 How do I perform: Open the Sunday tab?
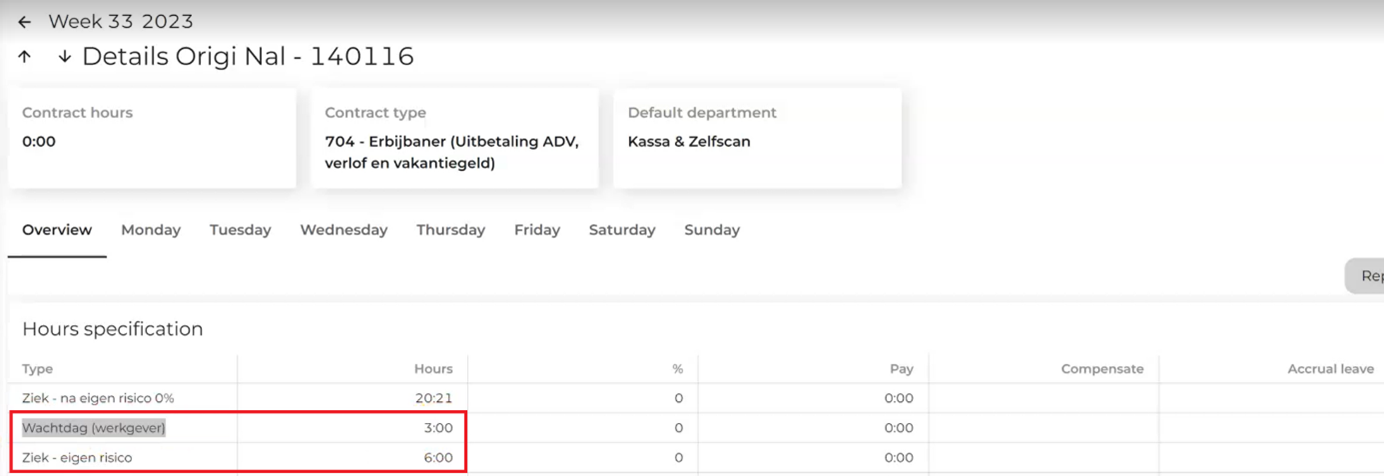[712, 230]
